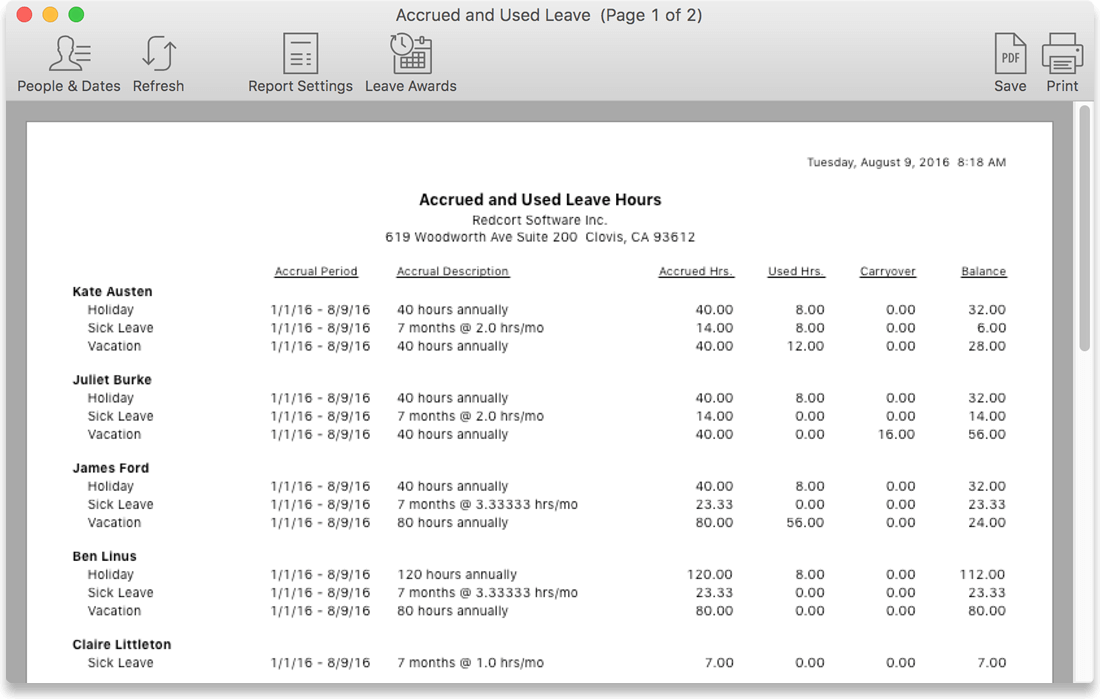Click Juliet Burke's Holiday used hours 8.00
The height and width of the screenshot is (699, 1100).
click(x=810, y=399)
